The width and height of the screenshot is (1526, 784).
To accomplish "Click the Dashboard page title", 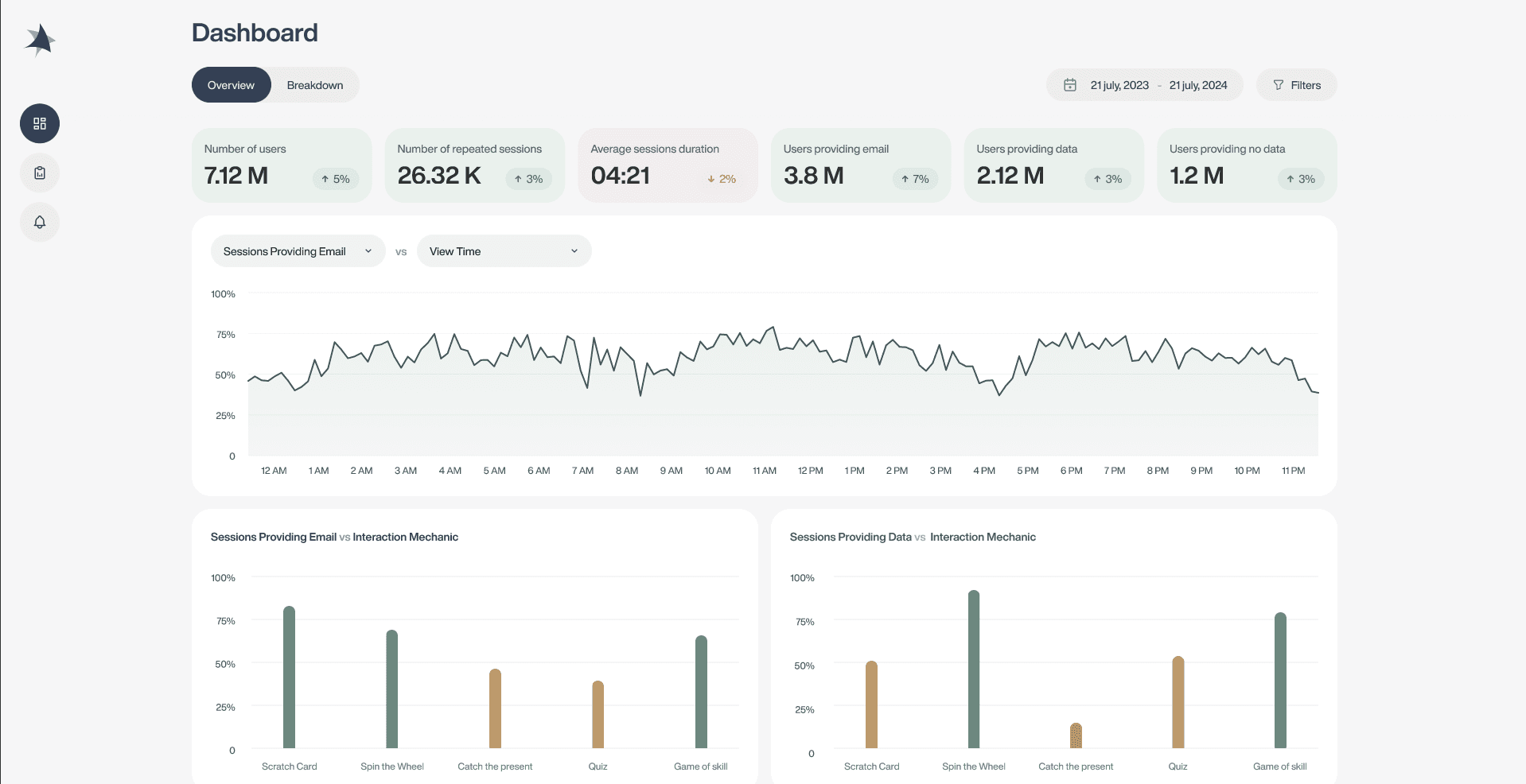I will [x=255, y=33].
